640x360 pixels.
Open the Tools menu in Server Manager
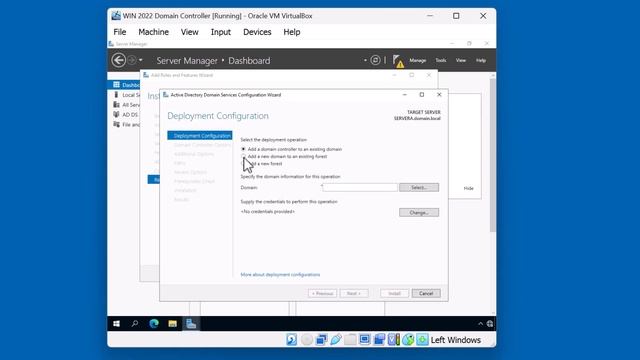pos(440,60)
